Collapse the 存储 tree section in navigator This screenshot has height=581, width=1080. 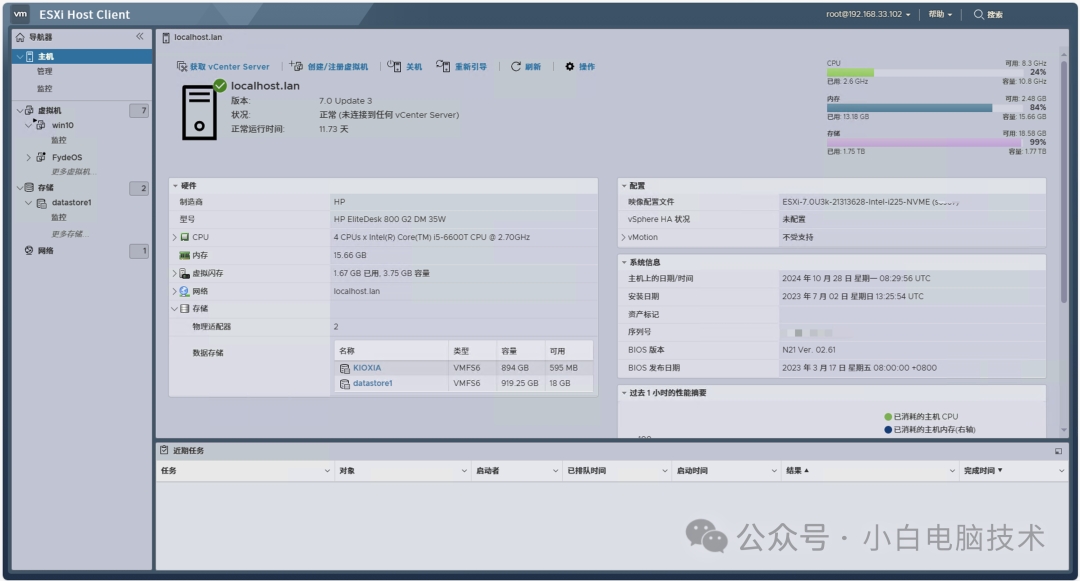[x=19, y=187]
